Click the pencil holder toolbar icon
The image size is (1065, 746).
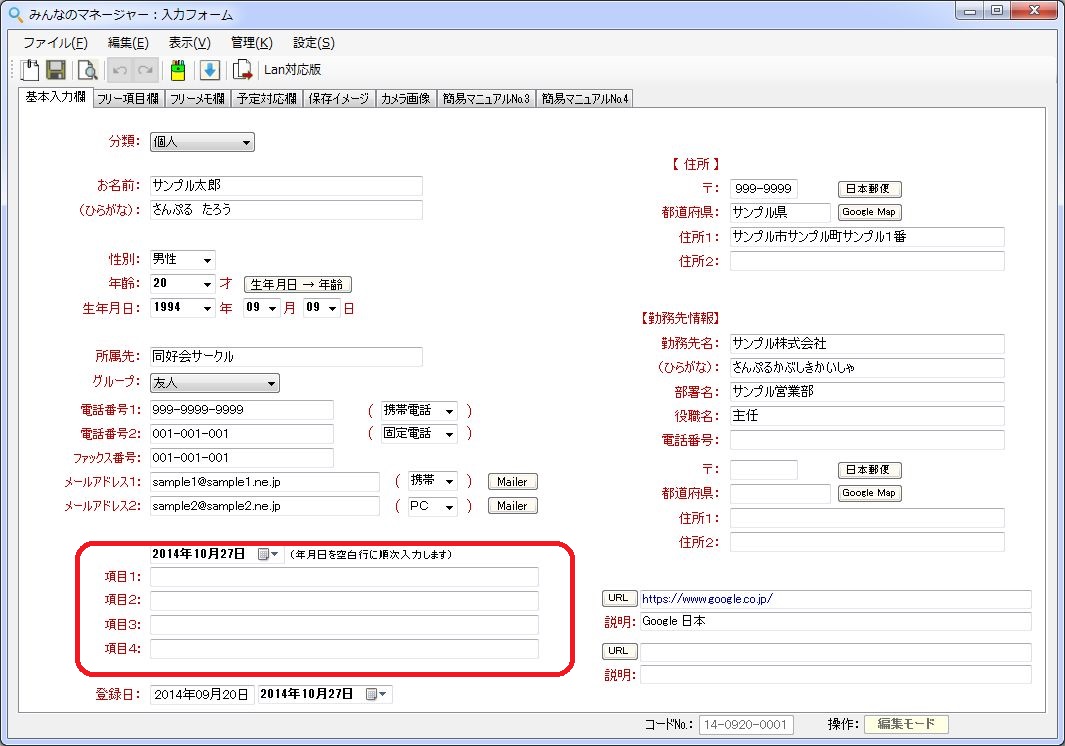pos(177,70)
